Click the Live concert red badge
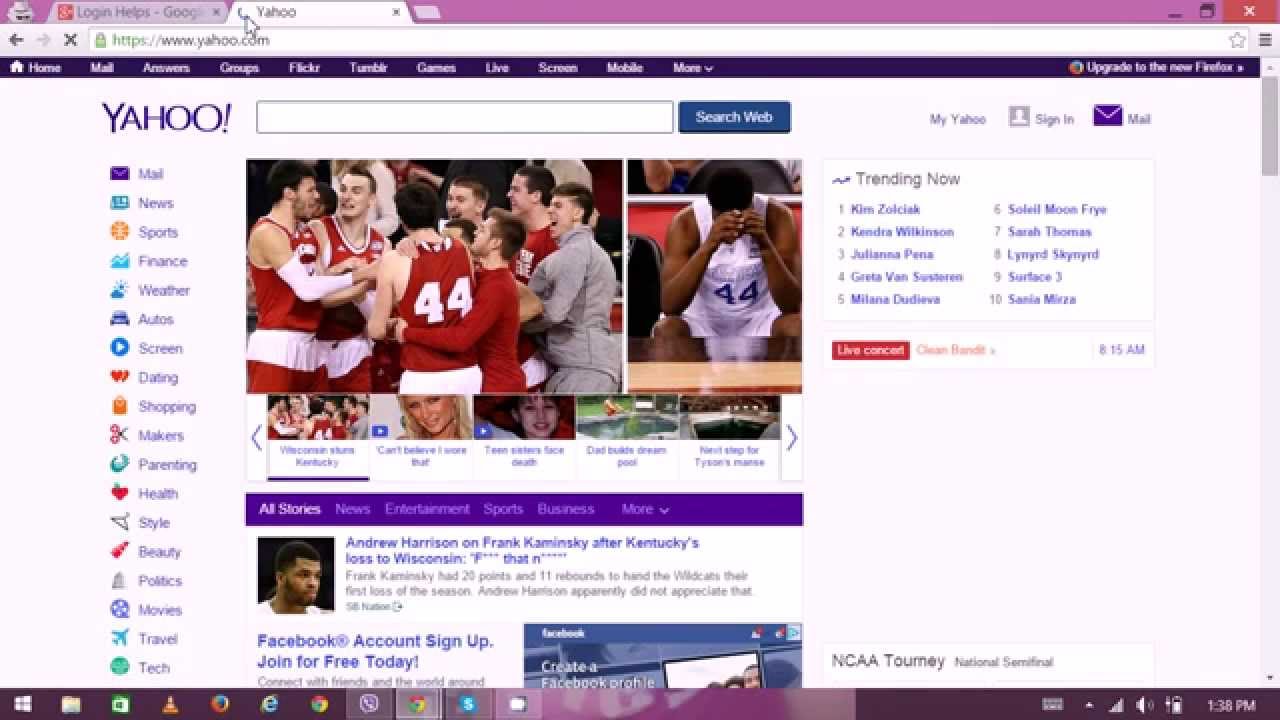This screenshot has height=720, width=1280. [x=870, y=350]
